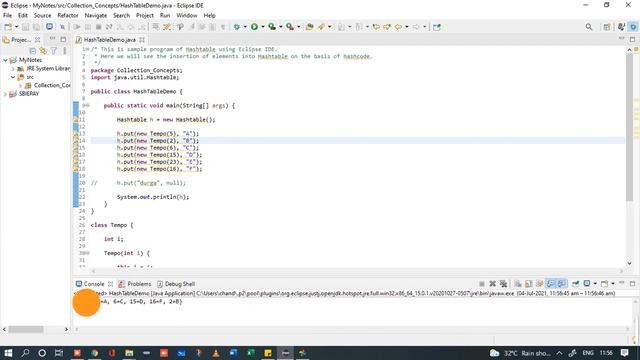Image resolution: width=640 pixels, height=360 pixels.
Task: Open the Debug button dropdown arrow
Action: point(245,27)
